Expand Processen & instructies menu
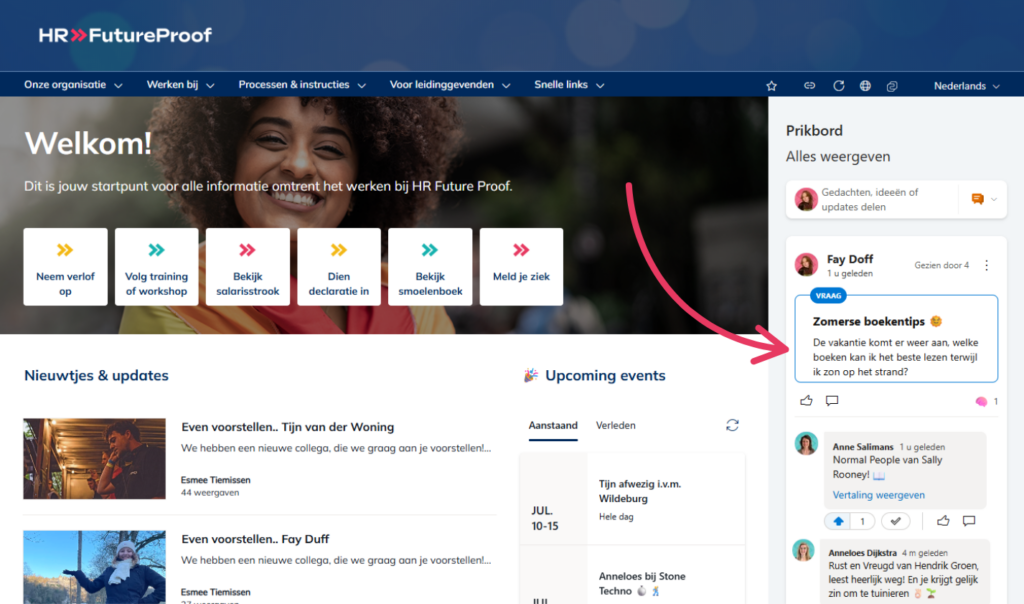 [x=302, y=85]
